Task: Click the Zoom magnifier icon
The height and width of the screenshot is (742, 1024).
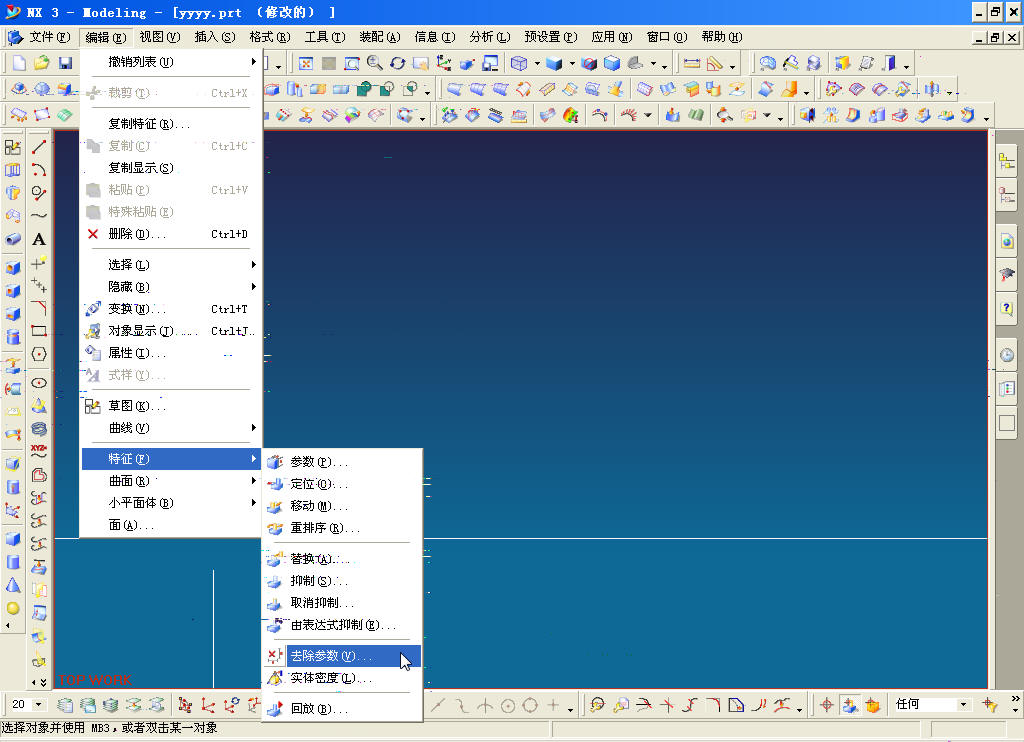Action: click(375, 63)
